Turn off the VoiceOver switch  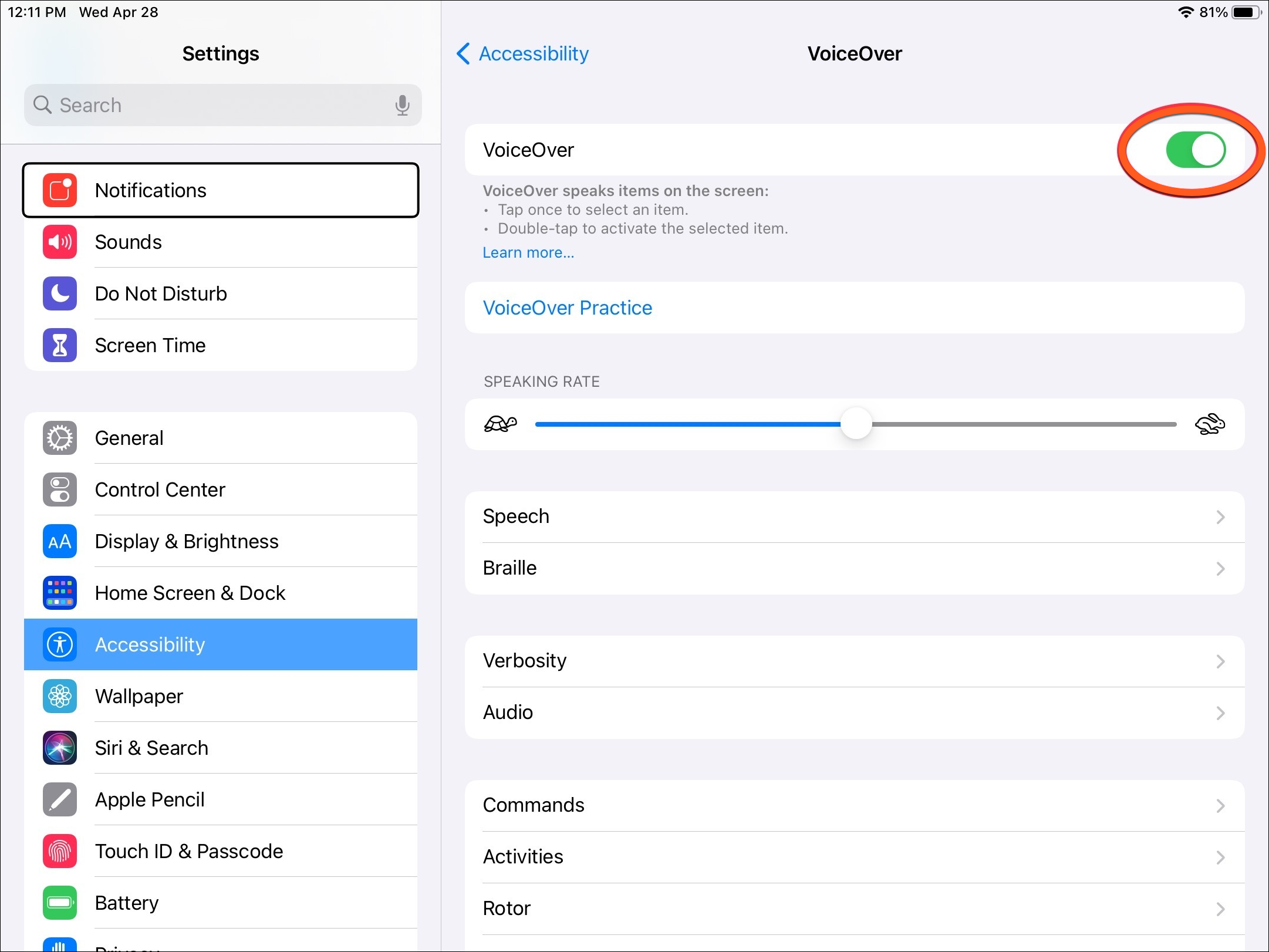pyautogui.click(x=1195, y=150)
